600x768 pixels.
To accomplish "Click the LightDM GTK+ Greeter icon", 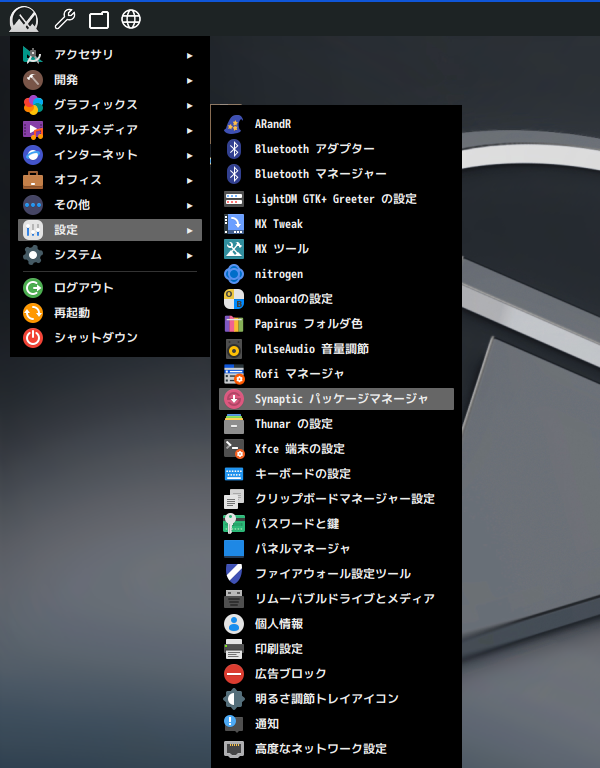I will click(x=234, y=199).
